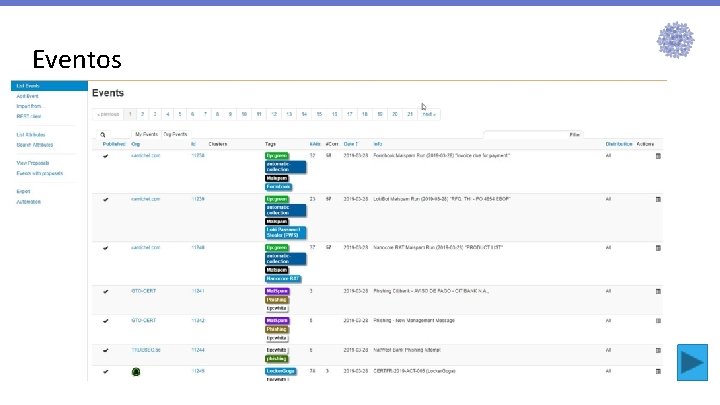The height and width of the screenshot is (405, 720).
Task: Open Automation in the sidebar
Action: click(28, 202)
